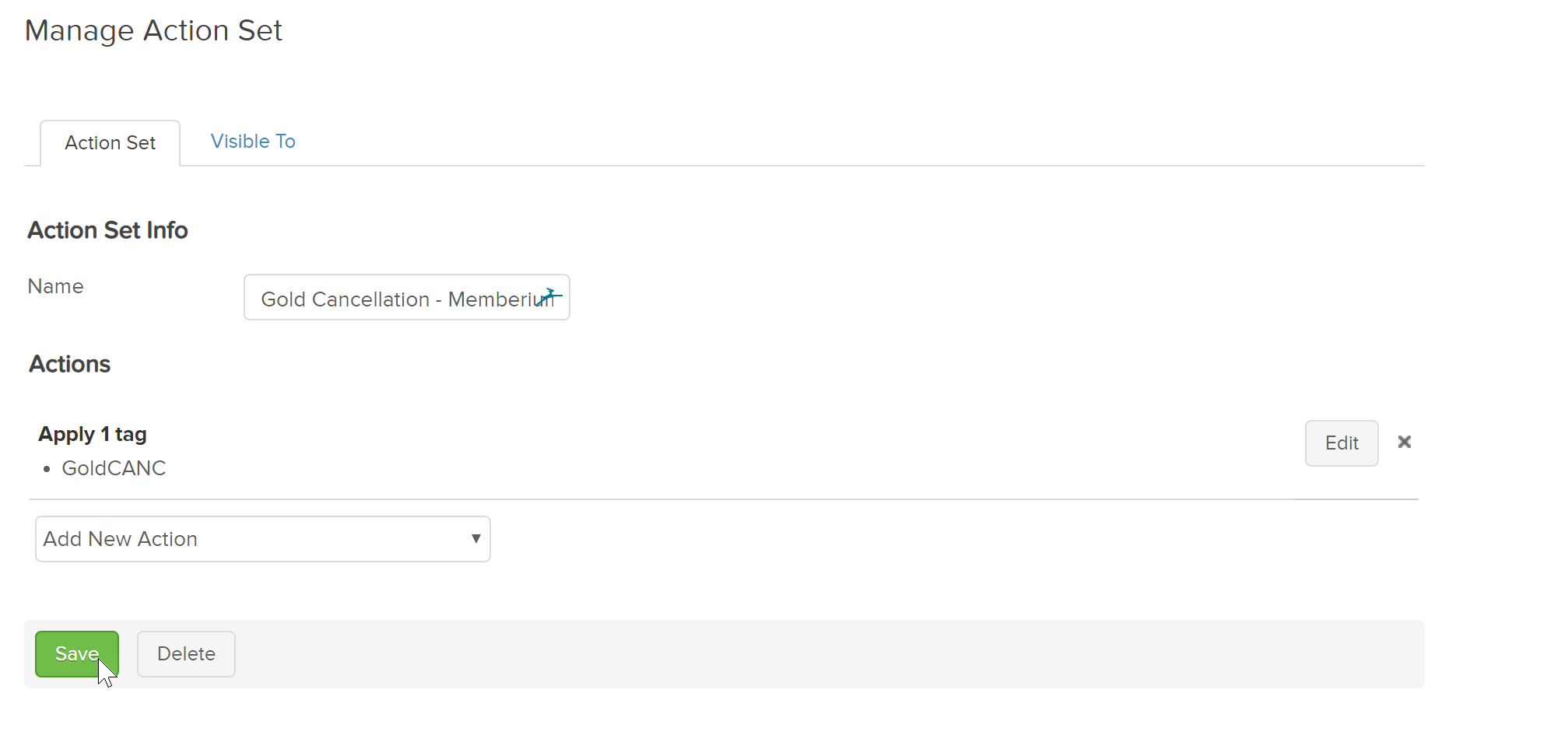1568x735 pixels.
Task: Remove the Apply 1 tag action
Action: (x=1405, y=442)
